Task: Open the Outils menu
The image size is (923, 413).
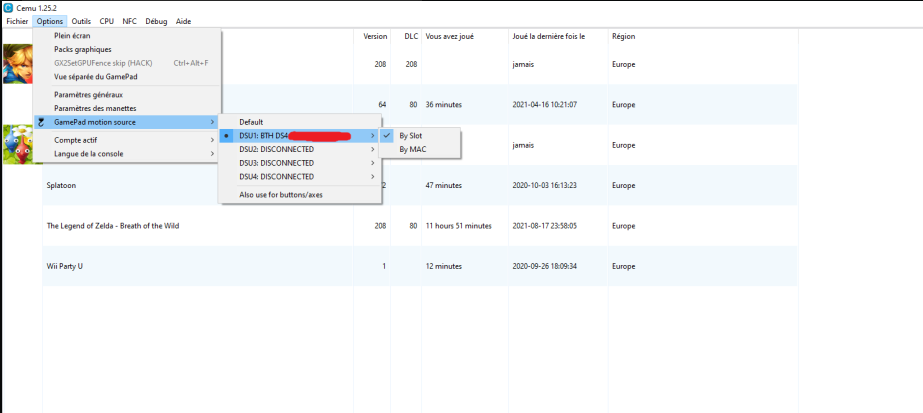Action: click(81, 20)
